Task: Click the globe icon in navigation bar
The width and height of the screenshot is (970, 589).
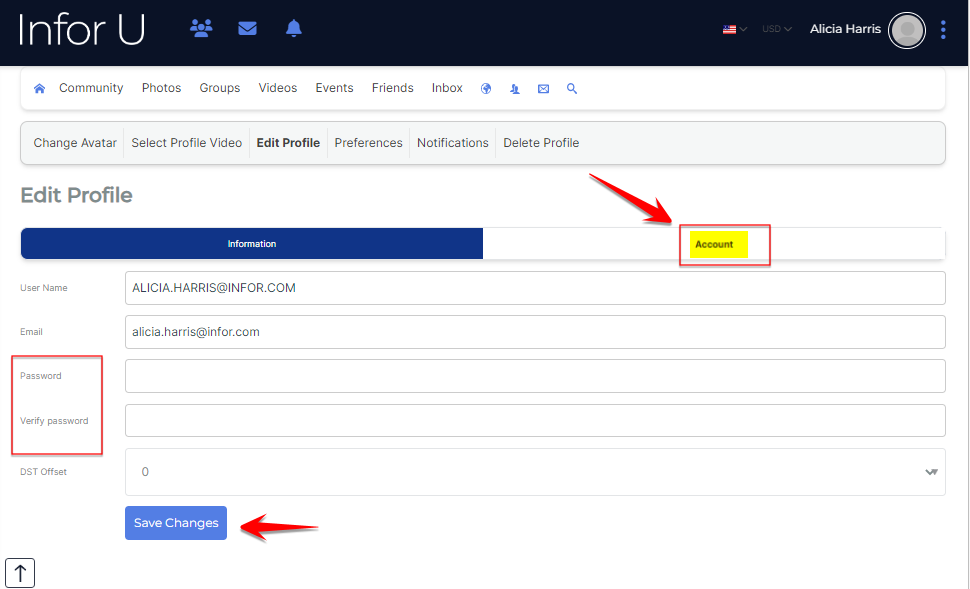Action: point(486,88)
